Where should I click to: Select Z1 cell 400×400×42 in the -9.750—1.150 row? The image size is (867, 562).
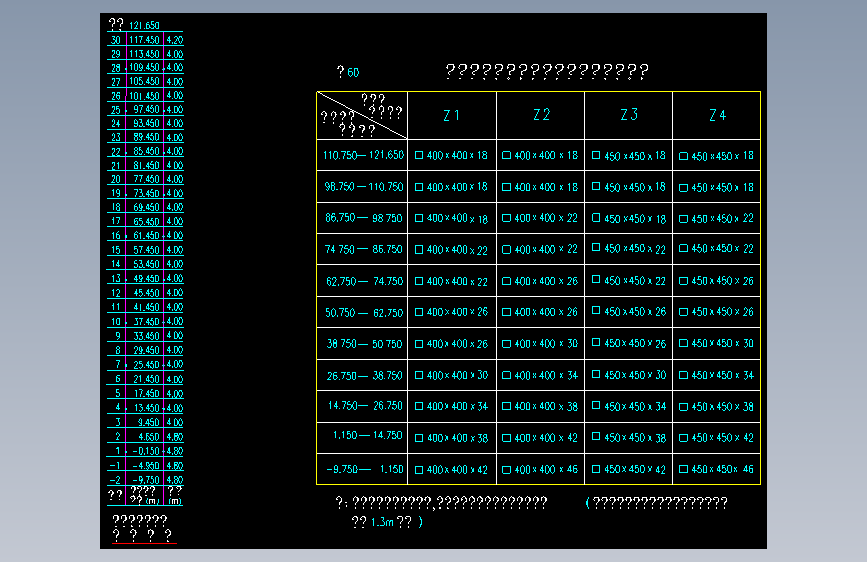point(451,470)
